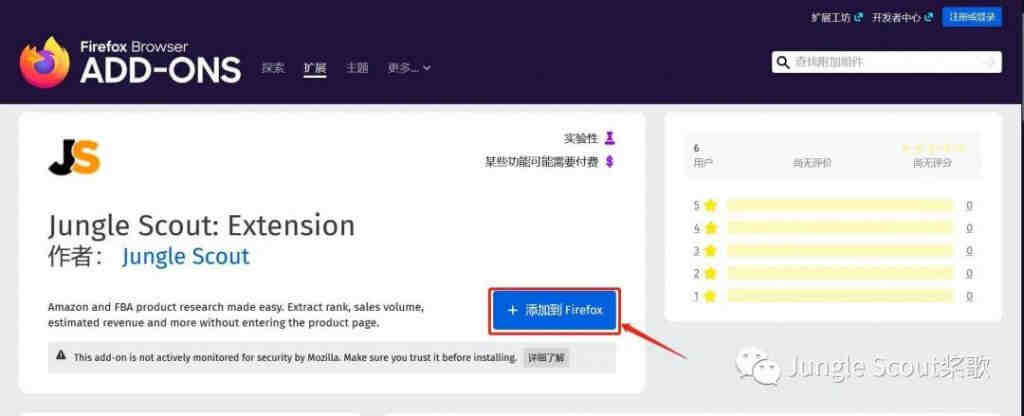Click the Firefox Browser ADD-ONS logo

130,63
